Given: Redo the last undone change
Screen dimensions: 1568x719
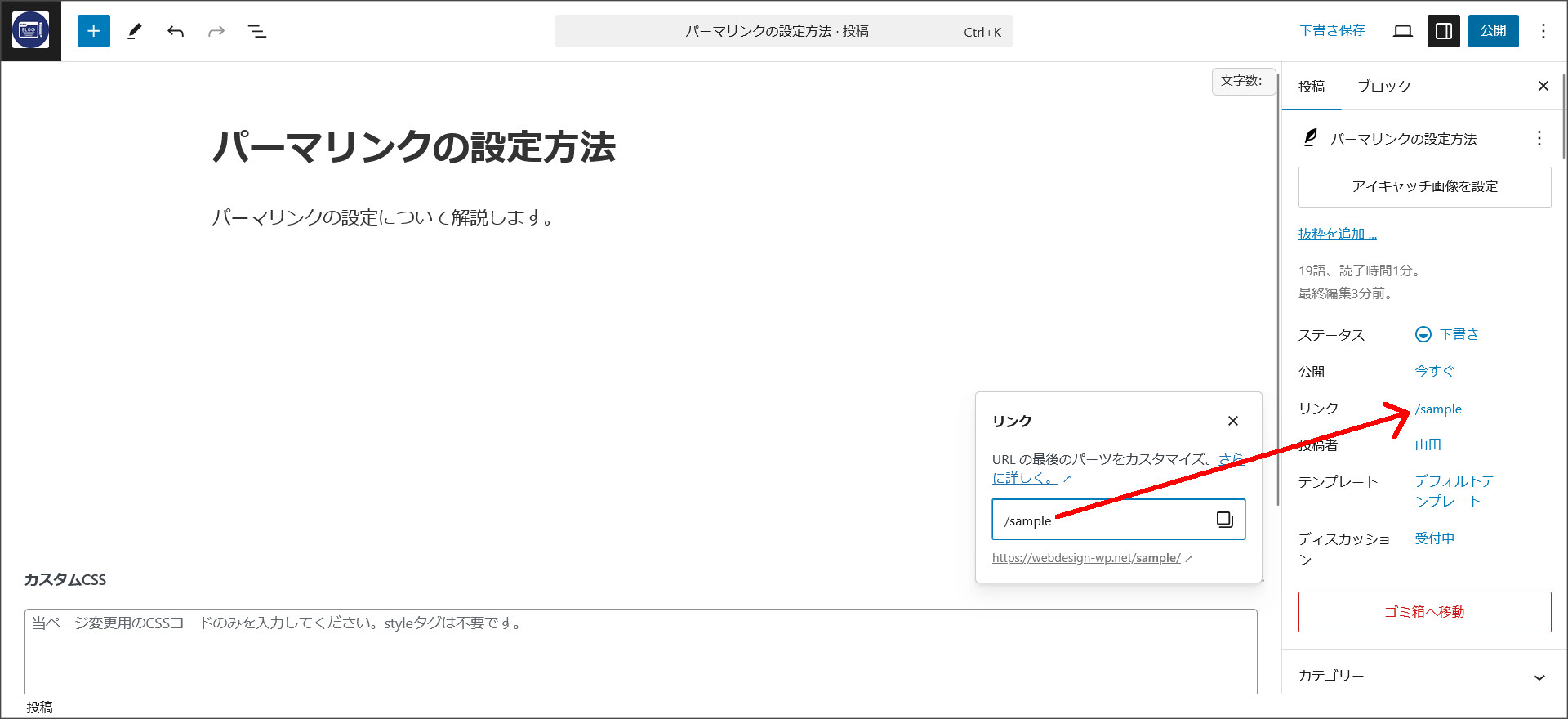Looking at the screenshot, I should (x=216, y=31).
